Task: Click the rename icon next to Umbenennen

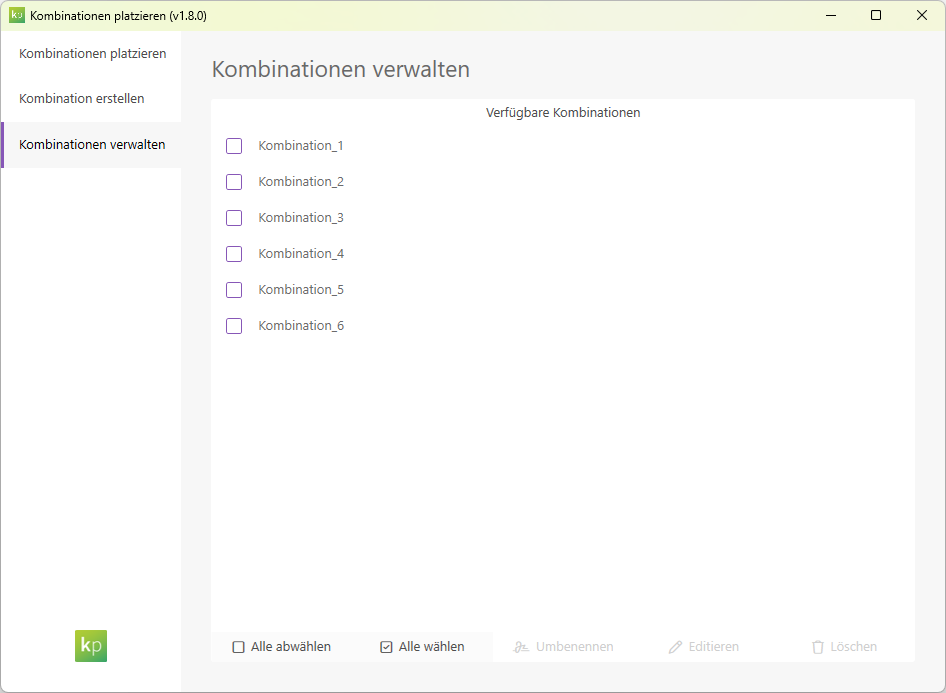Action: [520, 646]
